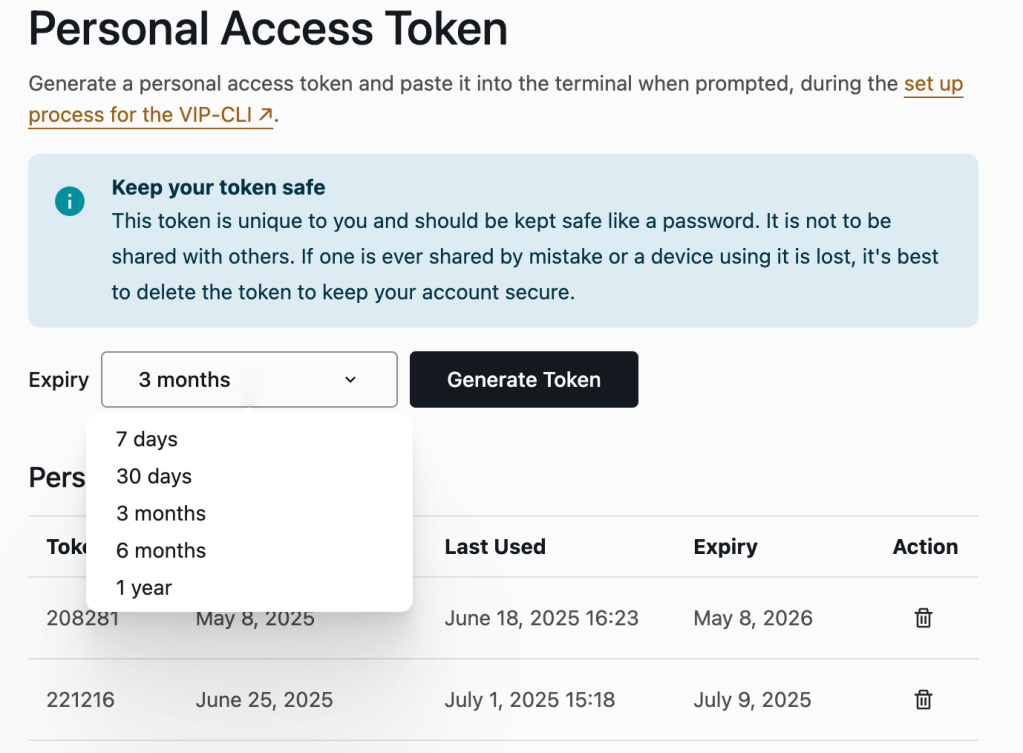The height and width of the screenshot is (753, 1023).
Task: Click the info icon in safety notice
Action: pos(70,201)
